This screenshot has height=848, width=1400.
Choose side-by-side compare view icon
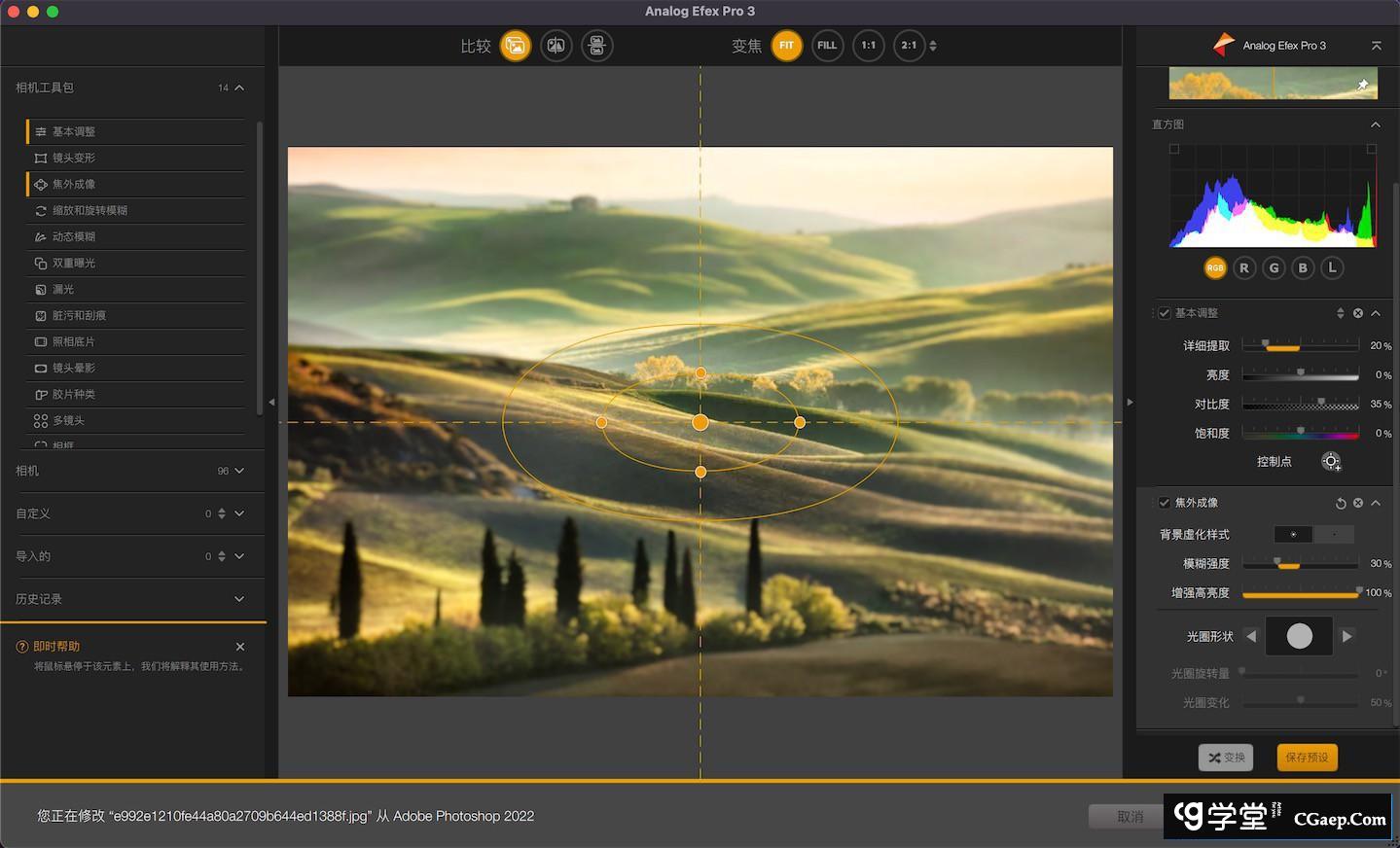pyautogui.click(x=596, y=46)
